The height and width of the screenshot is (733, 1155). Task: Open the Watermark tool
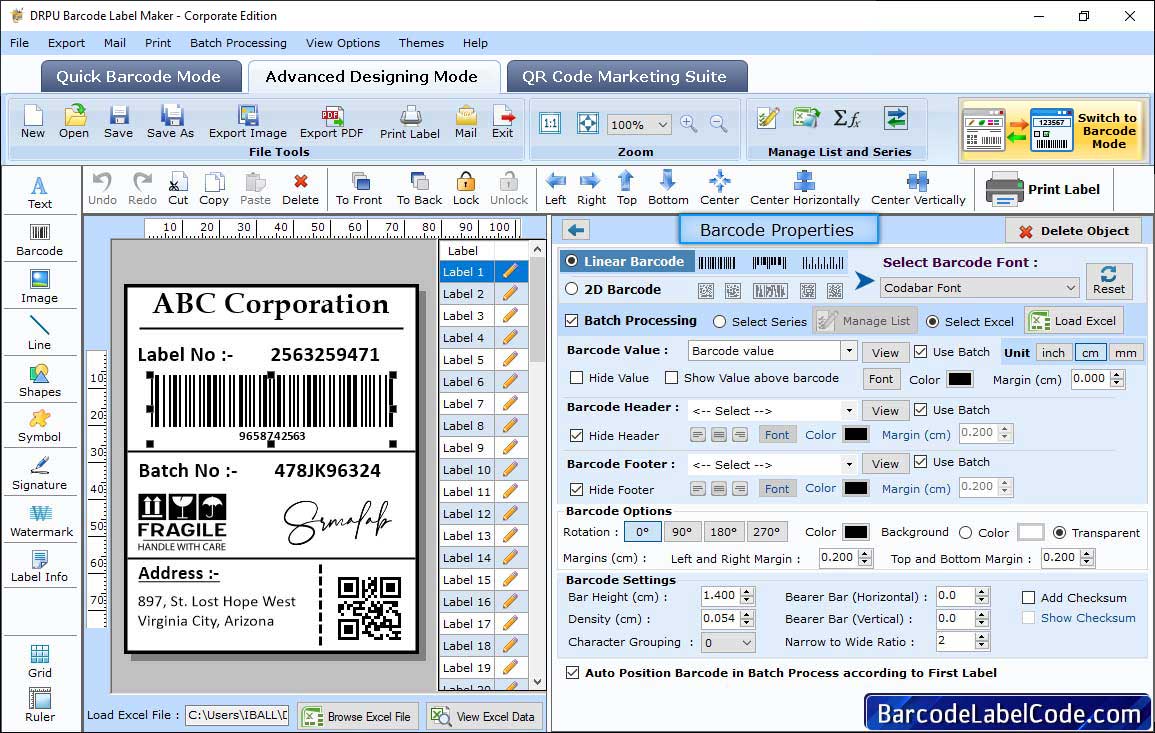coord(41,520)
